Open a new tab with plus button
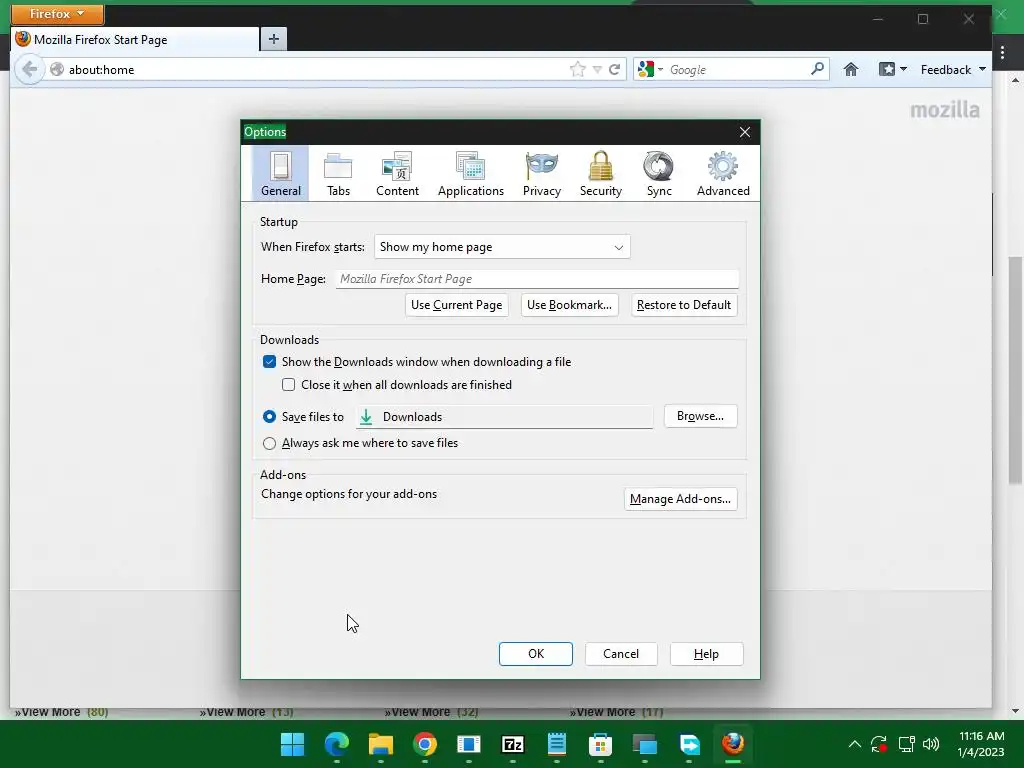The width and height of the screenshot is (1024, 768). pos(274,39)
